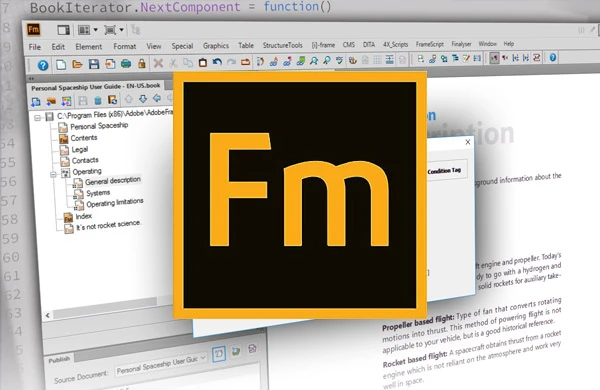Create a new document with the New icon
The width and height of the screenshot is (600, 390).
point(61,65)
